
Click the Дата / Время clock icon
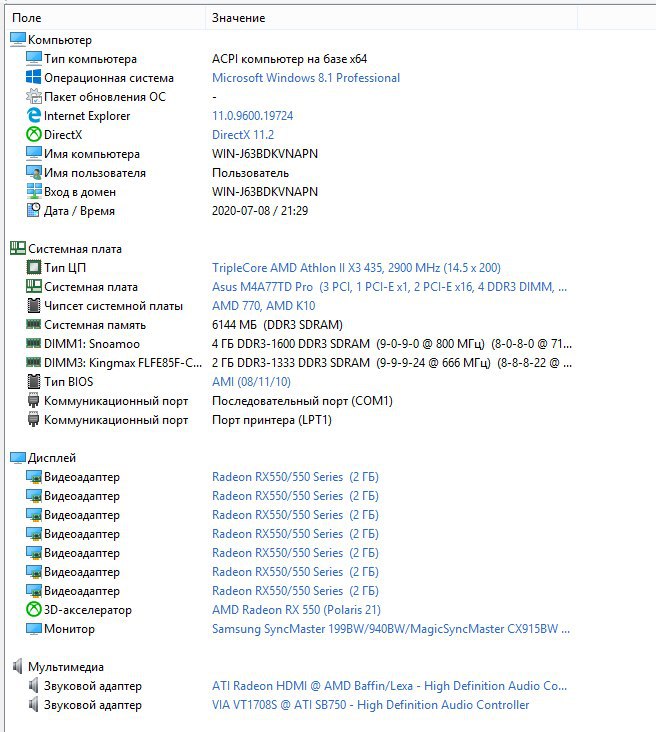pyautogui.click(x=34, y=211)
